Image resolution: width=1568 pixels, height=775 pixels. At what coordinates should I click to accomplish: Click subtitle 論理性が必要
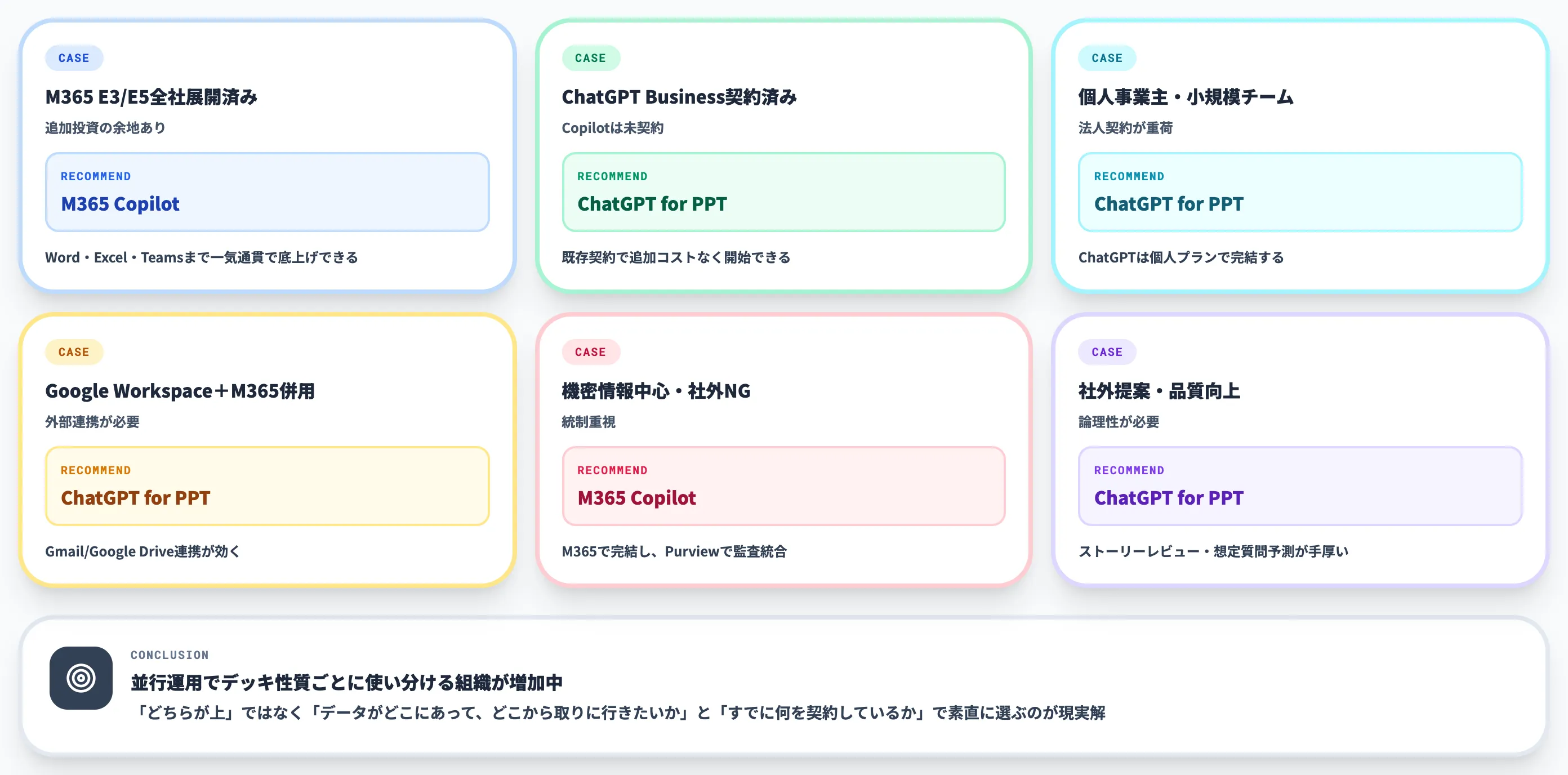[x=1118, y=422]
